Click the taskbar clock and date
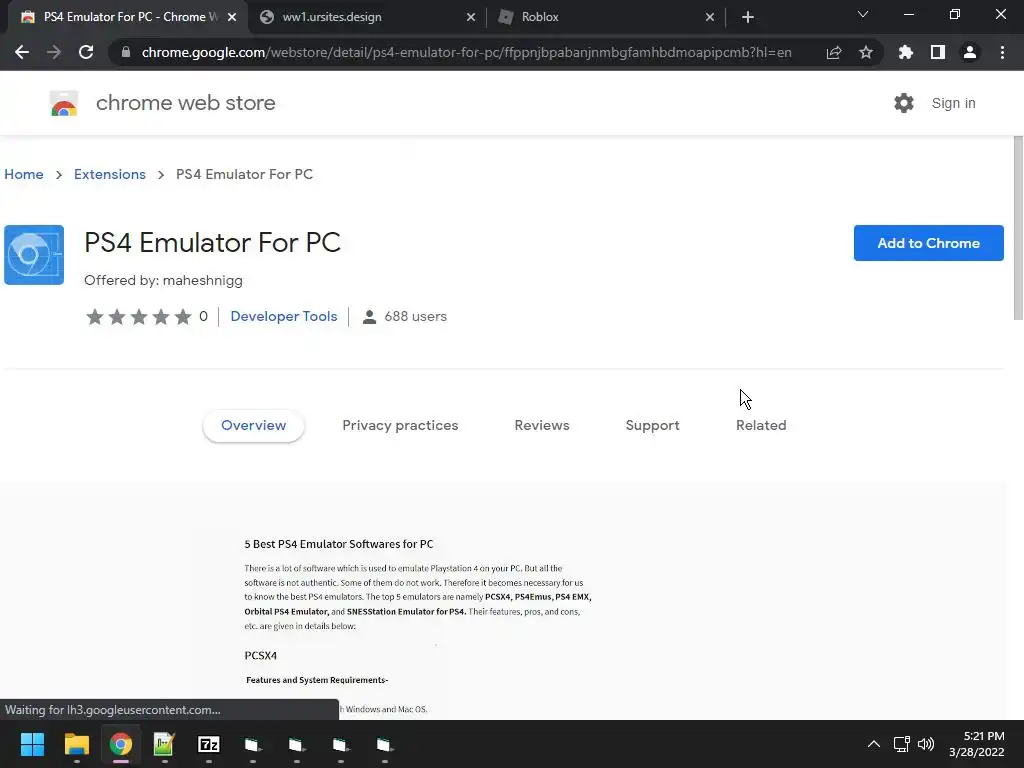This screenshot has width=1024, height=768. pos(976,744)
